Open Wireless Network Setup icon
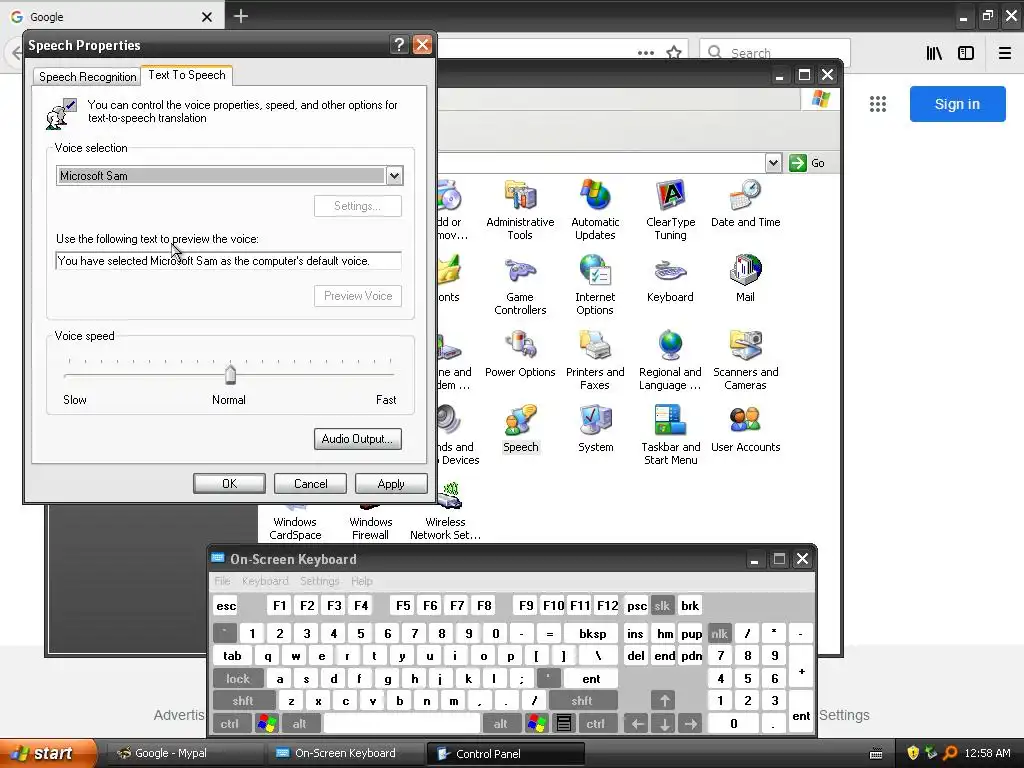Screen dimensions: 1024x768 coord(445,512)
